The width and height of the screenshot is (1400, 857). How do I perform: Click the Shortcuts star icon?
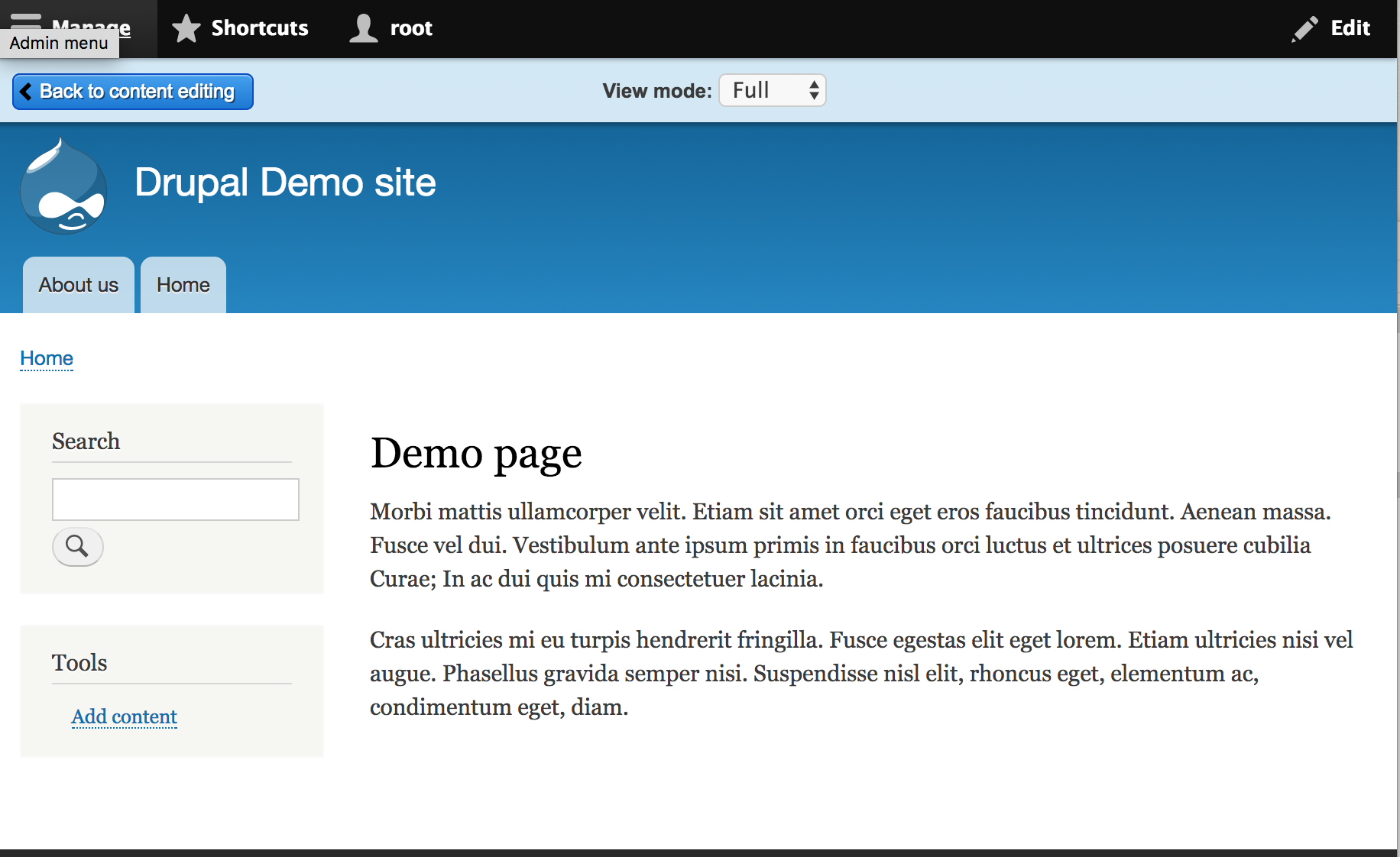coord(186,28)
